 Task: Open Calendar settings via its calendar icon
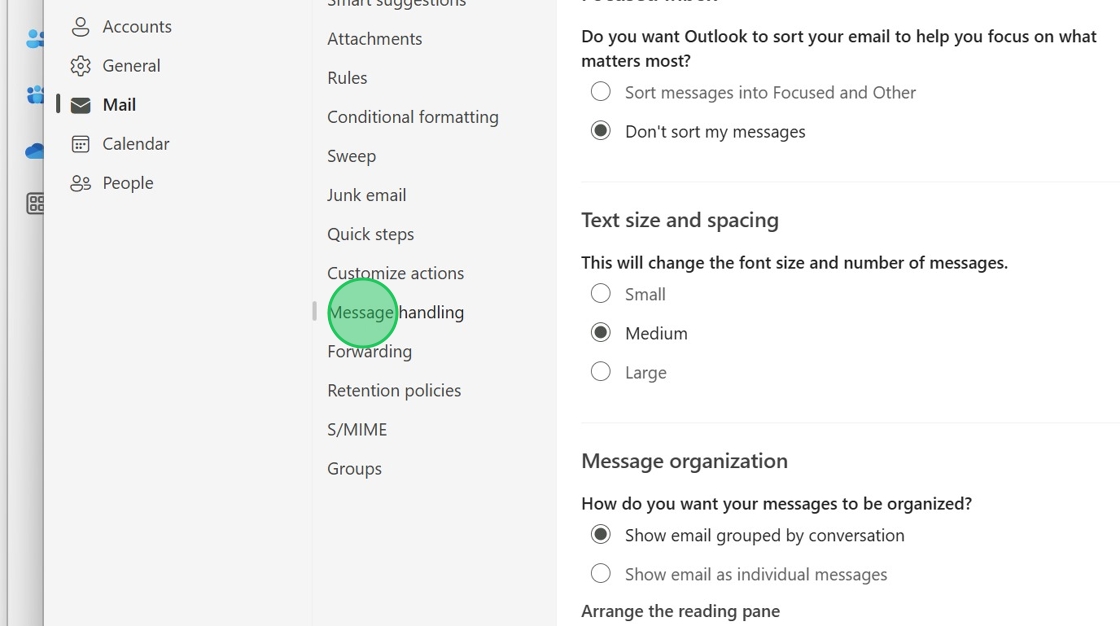[x=81, y=144]
